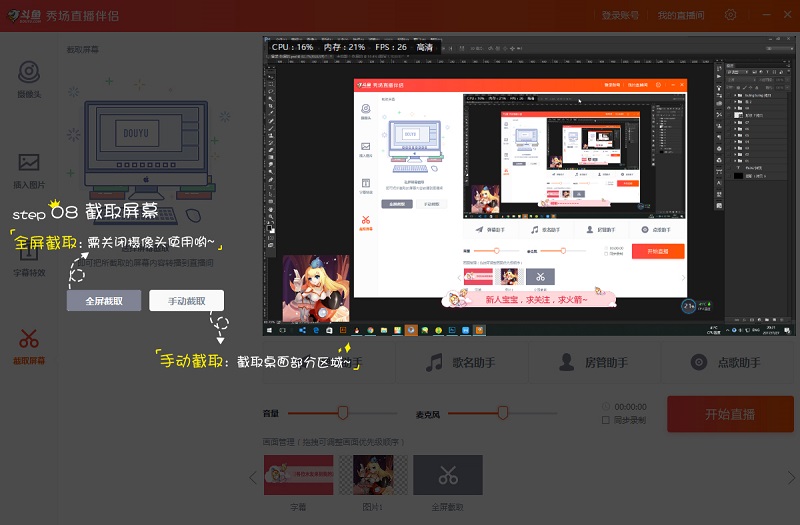
Task: Open 字幕特效 subtitle effects in sidebar
Action: pos(29,260)
